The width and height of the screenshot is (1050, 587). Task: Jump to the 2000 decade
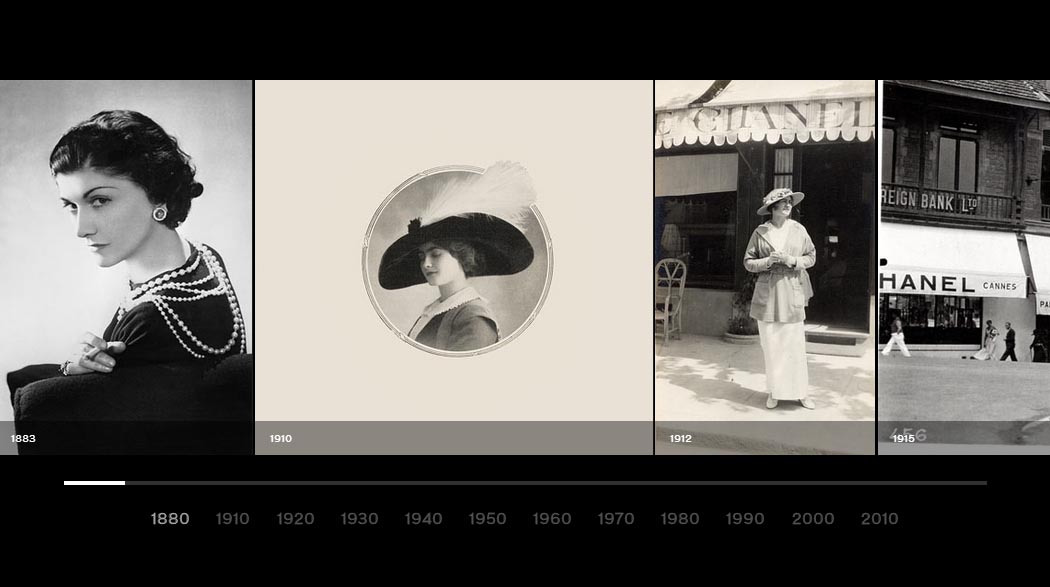click(812, 519)
